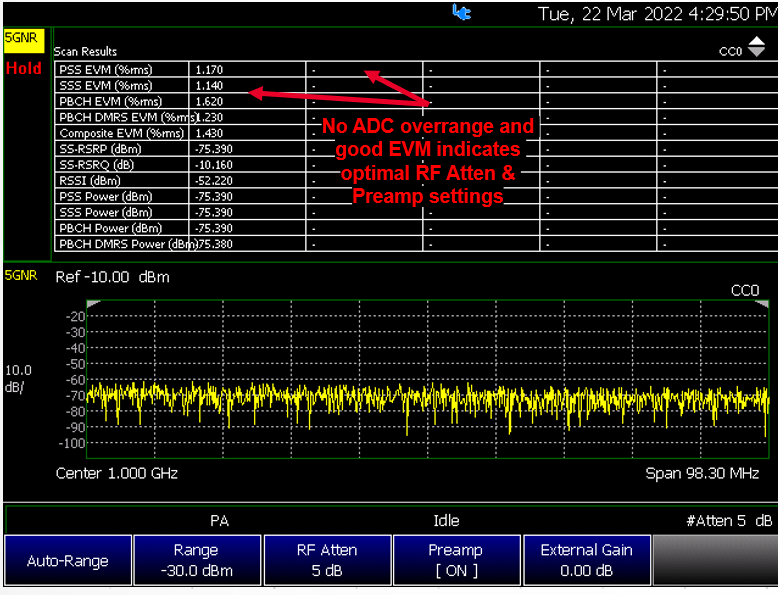Viewport: 778px width, 595px height.
Task: Select the RSSI (dBm) row label
Action: pos(90,181)
